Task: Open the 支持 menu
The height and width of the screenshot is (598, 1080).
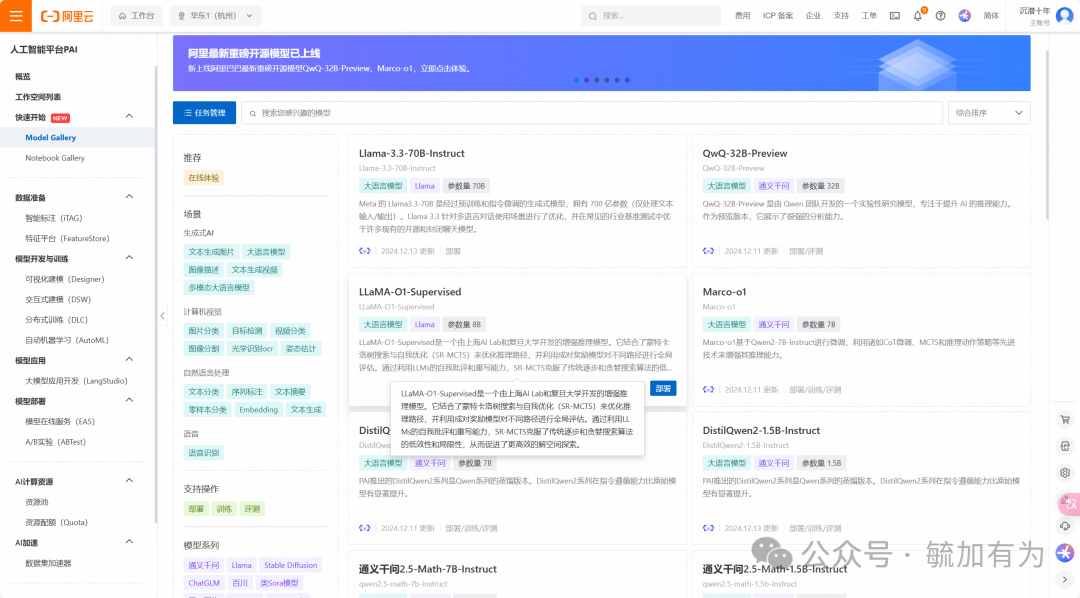Action: 842,16
